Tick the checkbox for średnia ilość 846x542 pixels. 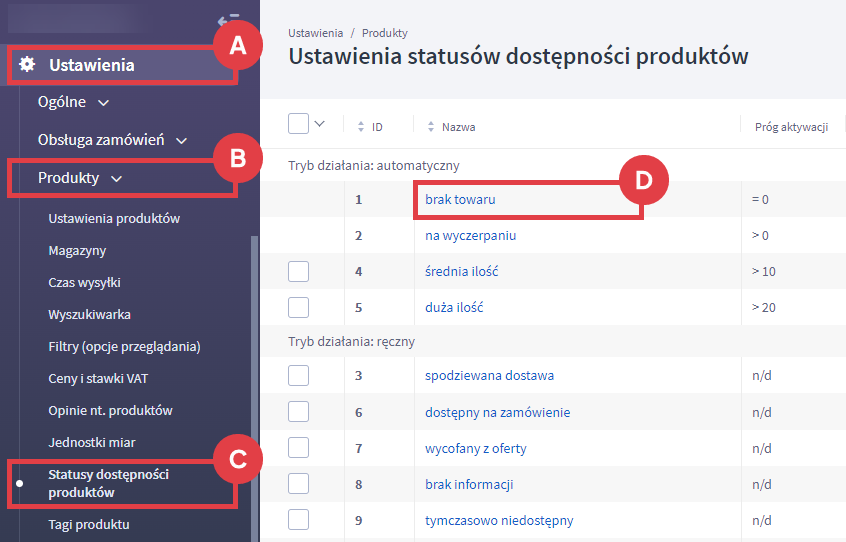[298, 271]
